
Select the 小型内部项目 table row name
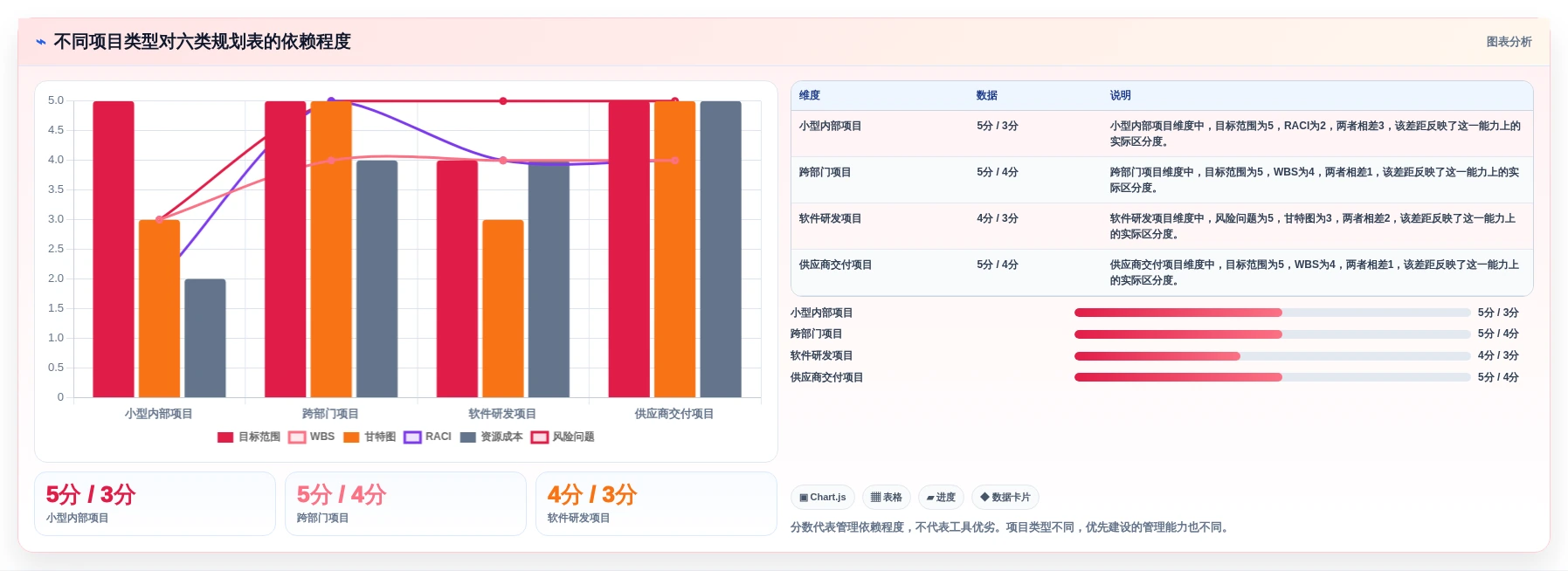click(830, 126)
